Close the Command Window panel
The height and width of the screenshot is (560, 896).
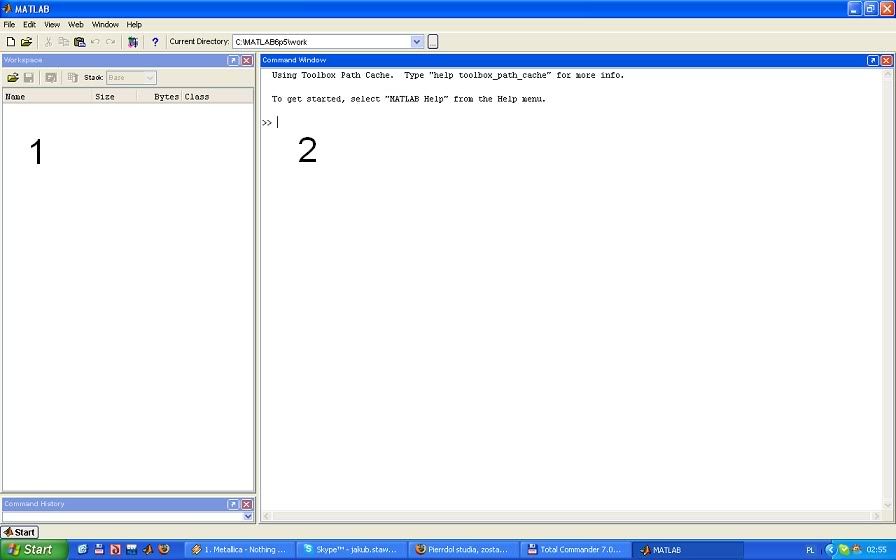click(886, 60)
